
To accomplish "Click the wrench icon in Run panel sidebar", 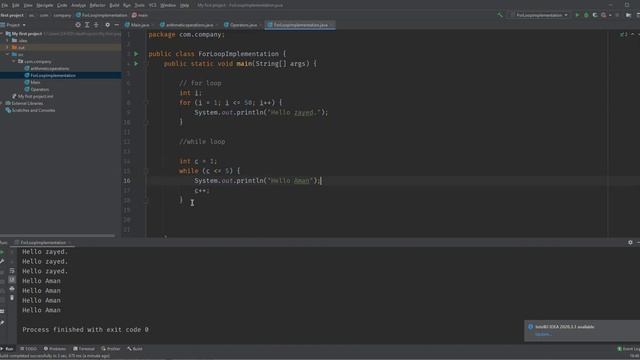I will [2, 261].
